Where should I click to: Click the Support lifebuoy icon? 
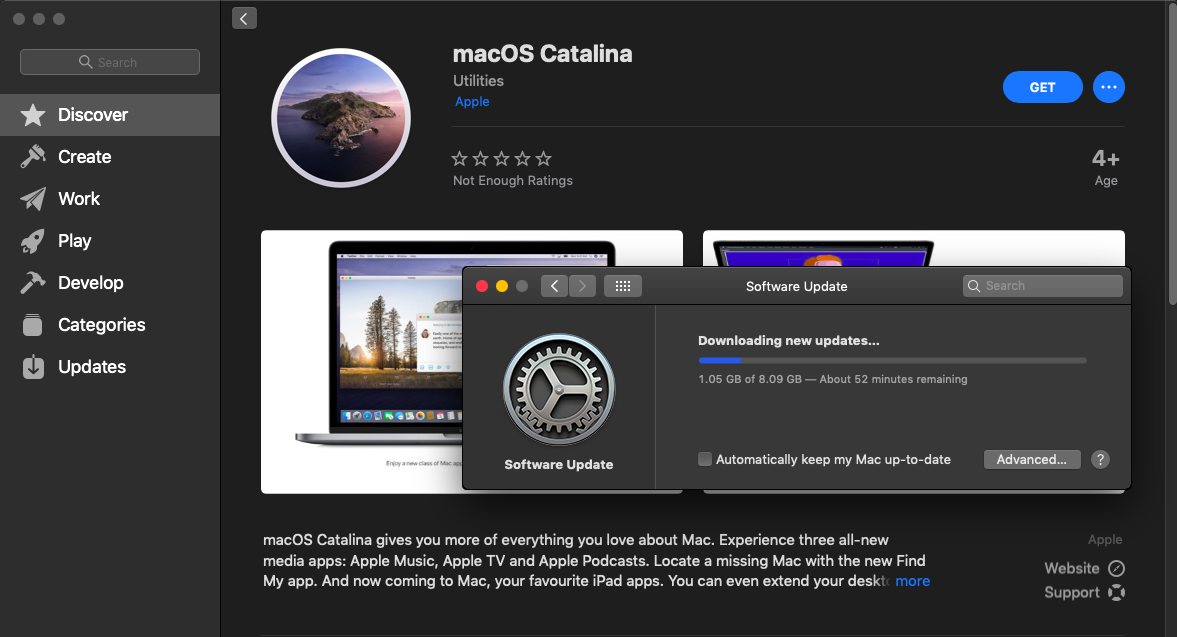(1116, 592)
